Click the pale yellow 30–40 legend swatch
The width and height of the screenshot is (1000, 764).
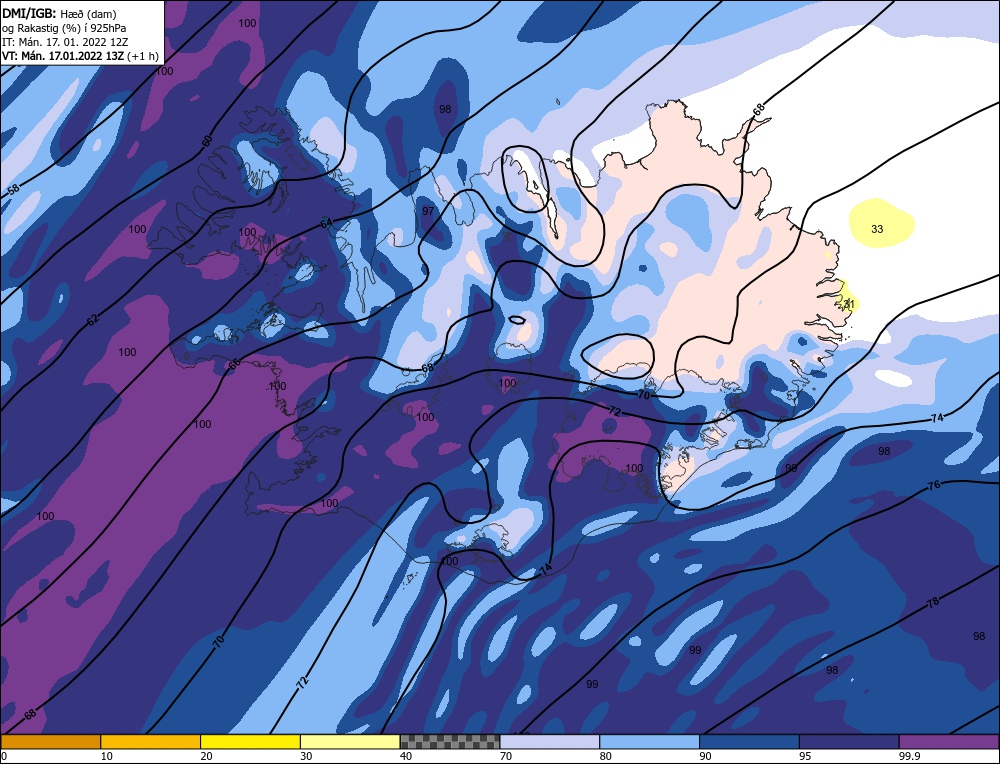(x=350, y=741)
